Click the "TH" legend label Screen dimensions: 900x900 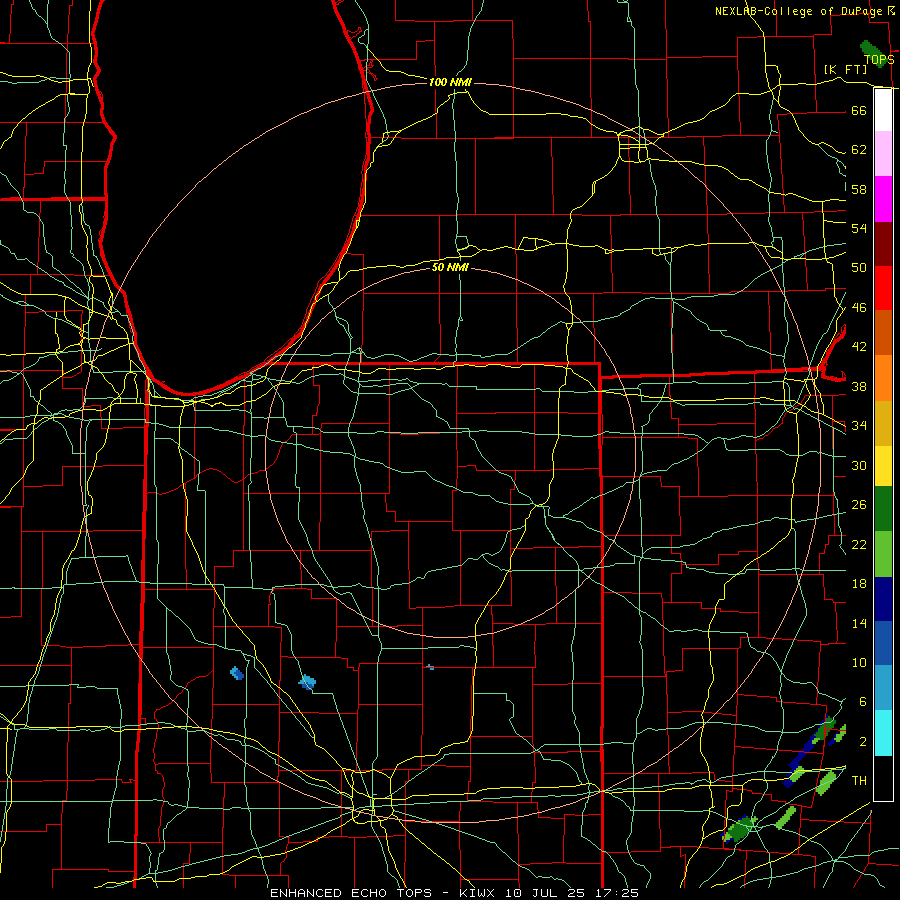(x=859, y=781)
